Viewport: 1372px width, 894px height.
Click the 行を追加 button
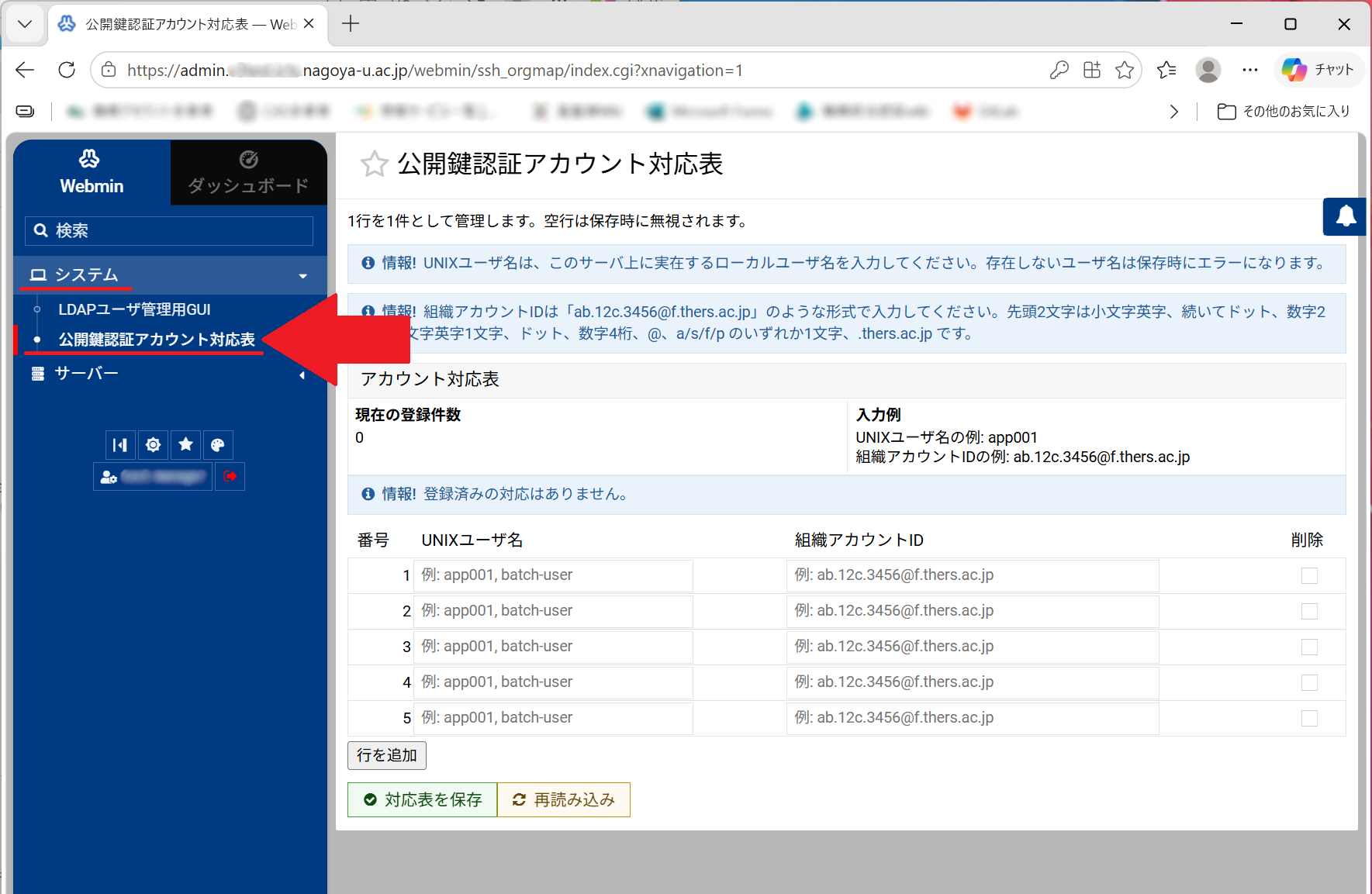387,755
